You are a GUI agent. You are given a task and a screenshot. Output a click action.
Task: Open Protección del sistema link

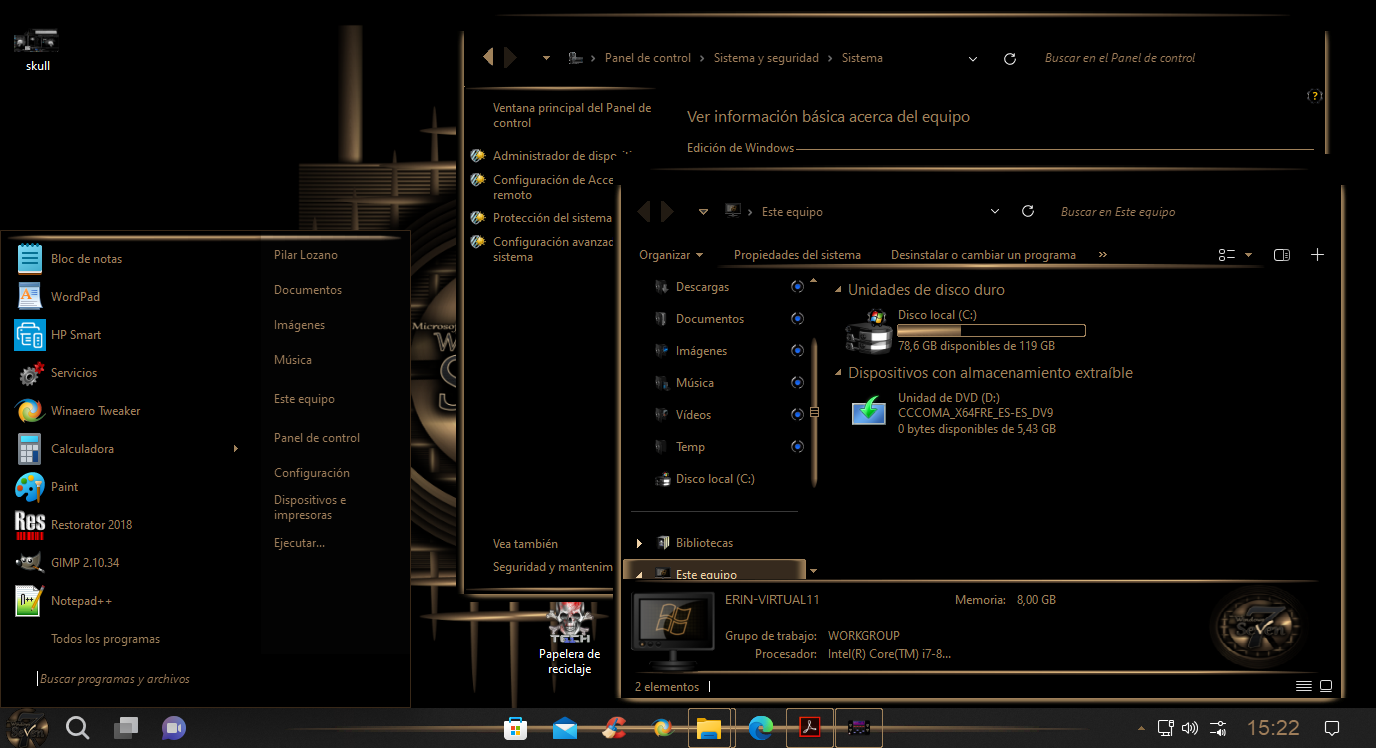click(x=552, y=217)
